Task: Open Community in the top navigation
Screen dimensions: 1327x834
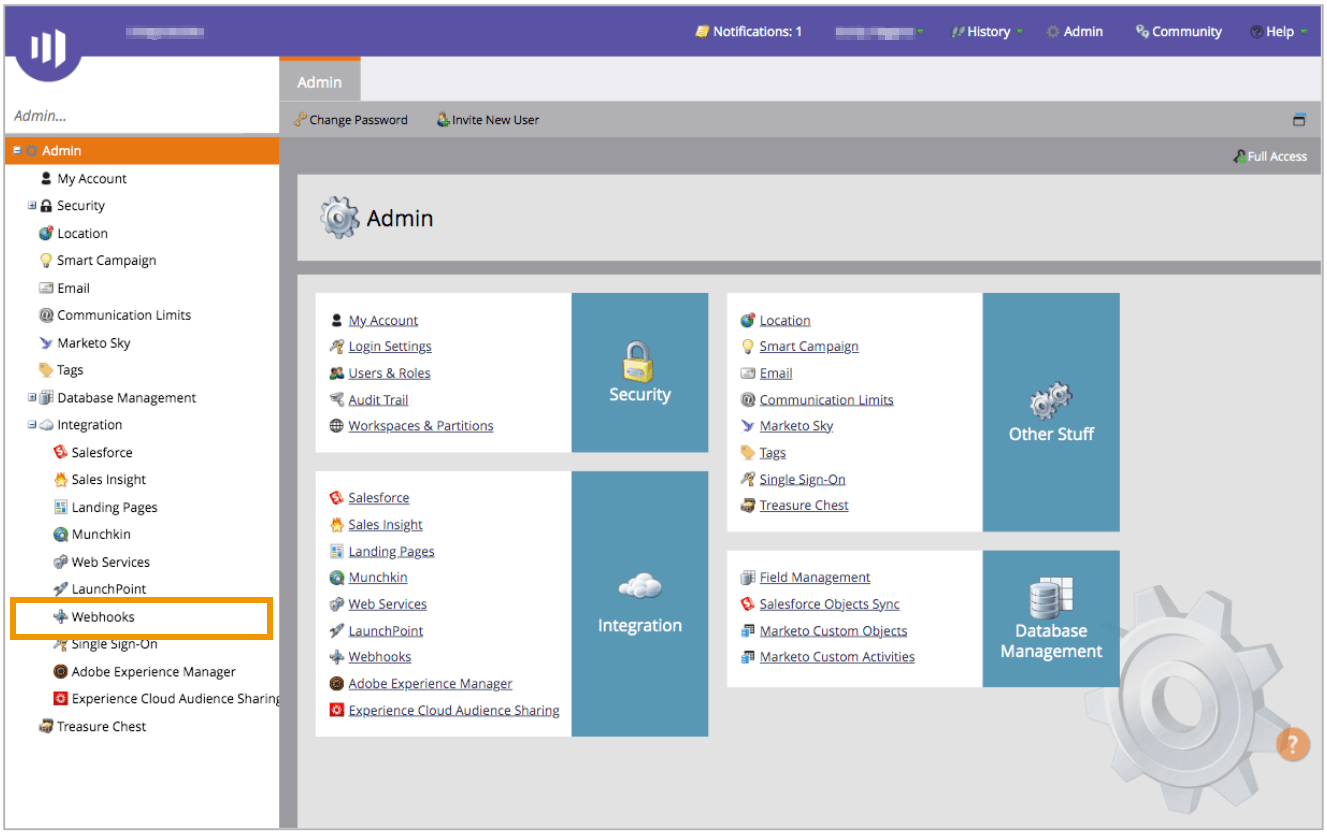Action: [1179, 32]
